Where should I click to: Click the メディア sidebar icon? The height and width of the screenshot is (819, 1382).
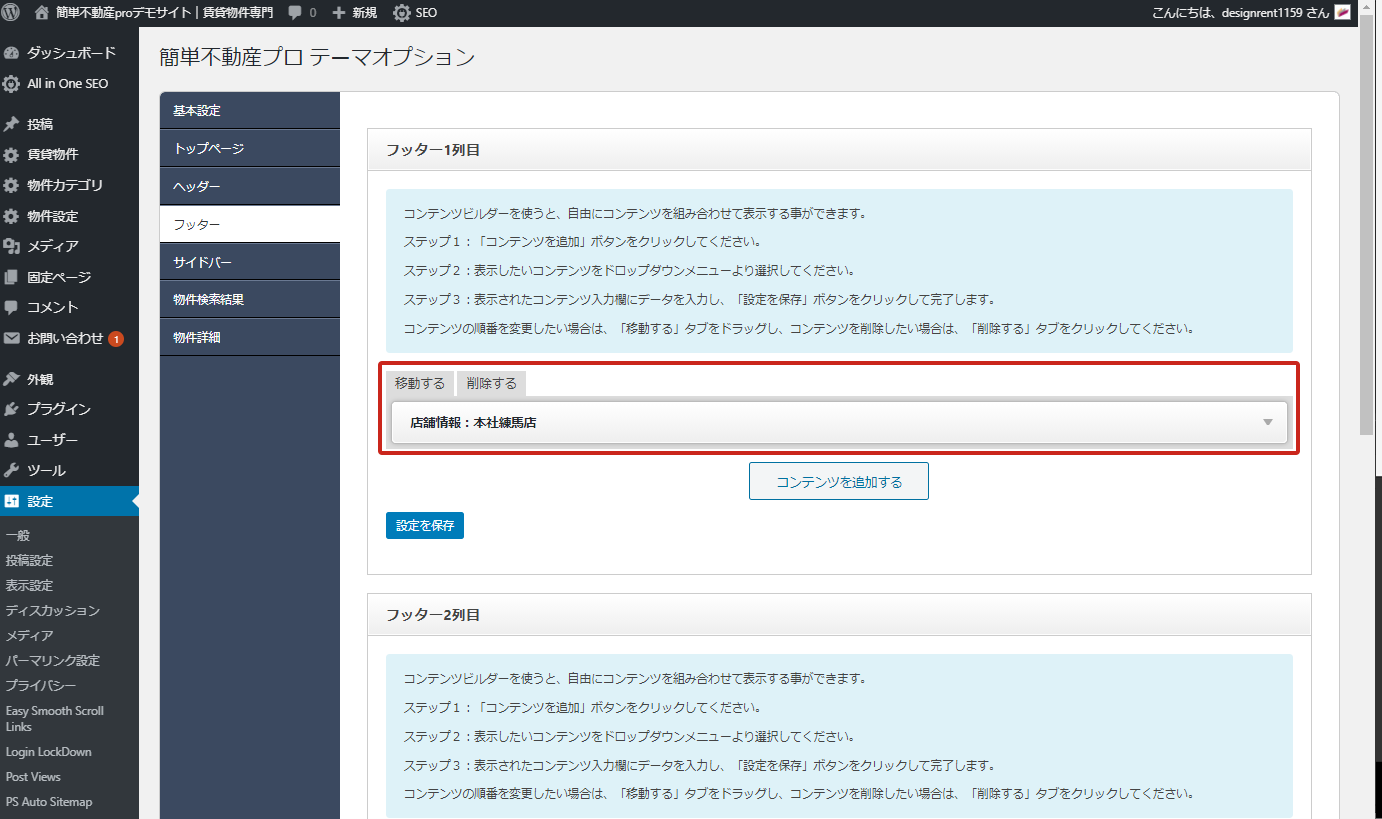point(11,246)
